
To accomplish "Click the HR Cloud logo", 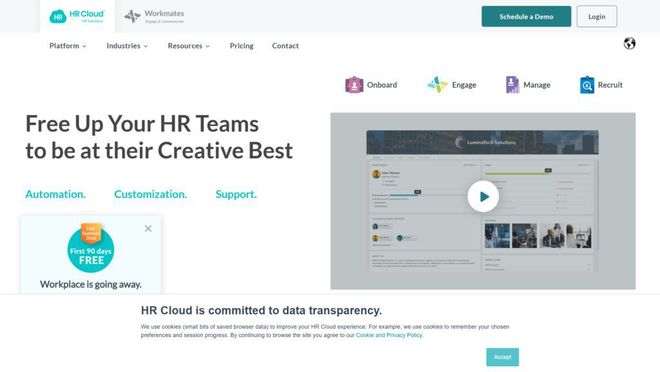I will [77, 16].
